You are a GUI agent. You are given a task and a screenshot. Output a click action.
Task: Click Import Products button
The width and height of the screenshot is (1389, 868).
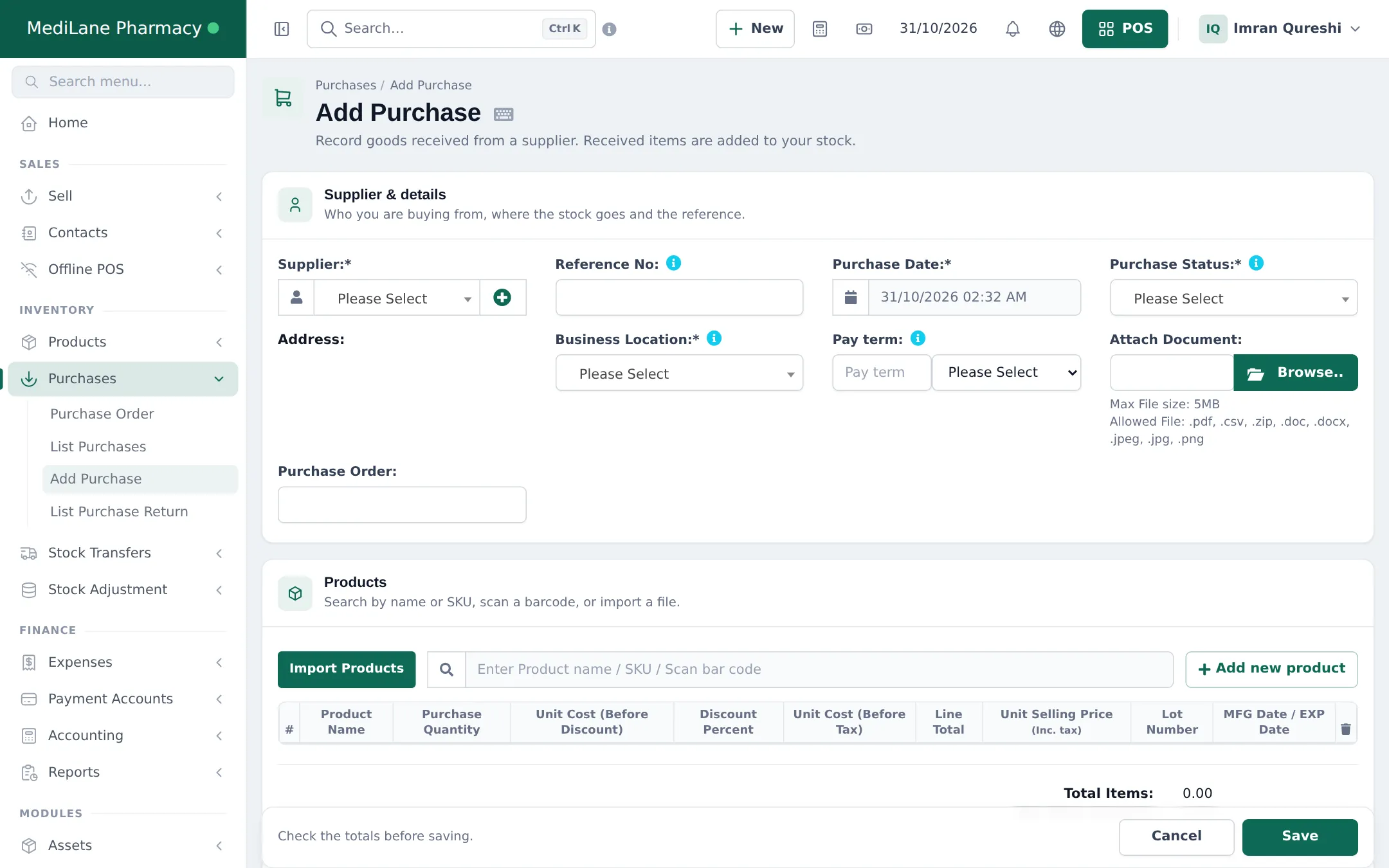[347, 669]
